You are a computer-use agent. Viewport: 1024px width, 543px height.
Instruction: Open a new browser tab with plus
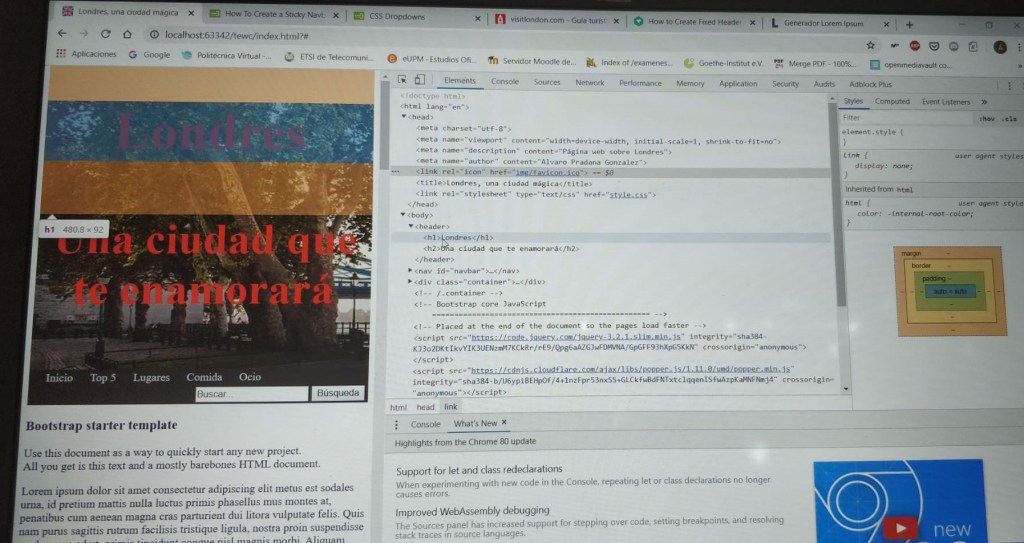pos(909,24)
